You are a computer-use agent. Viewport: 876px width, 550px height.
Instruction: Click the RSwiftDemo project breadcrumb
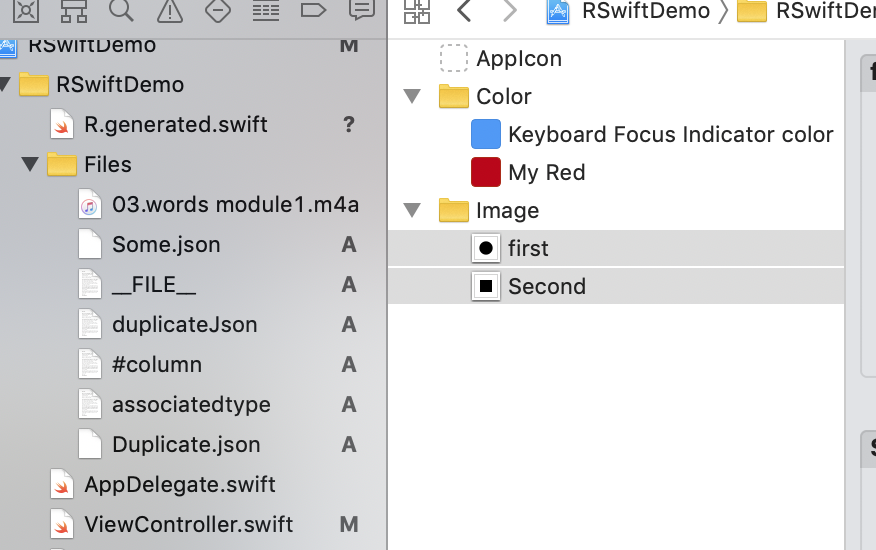[628, 11]
